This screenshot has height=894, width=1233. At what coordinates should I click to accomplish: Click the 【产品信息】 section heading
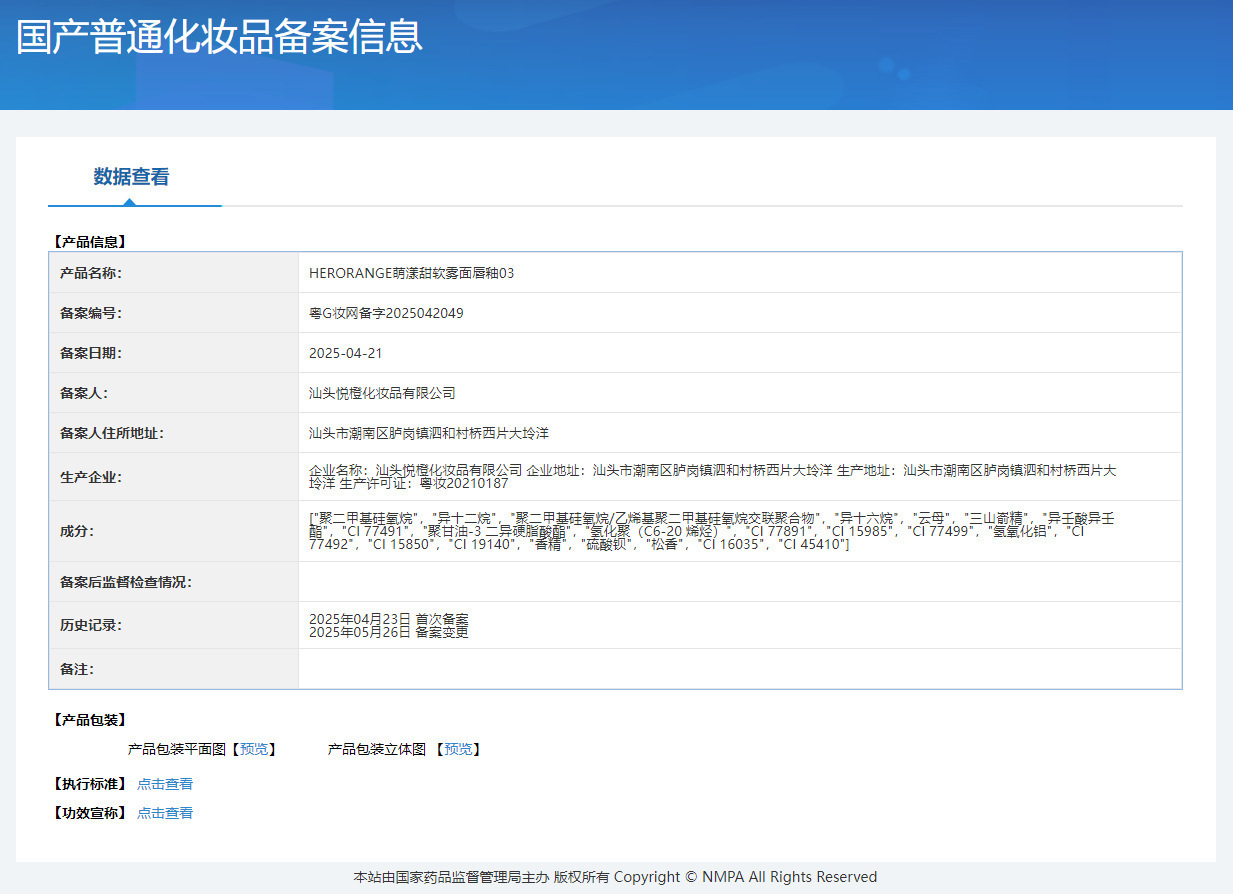click(x=89, y=242)
